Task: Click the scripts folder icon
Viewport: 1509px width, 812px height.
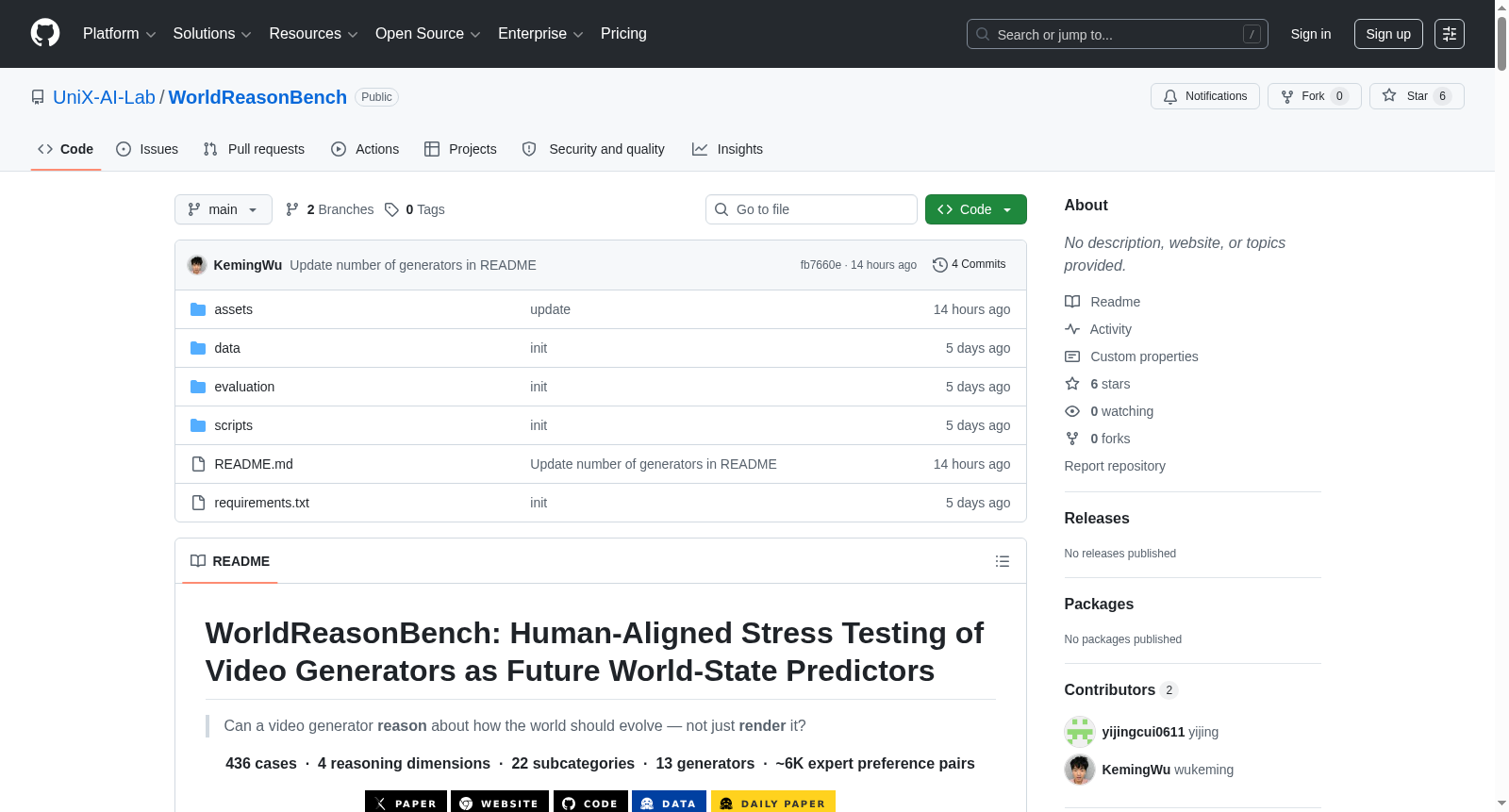Action: (198, 425)
